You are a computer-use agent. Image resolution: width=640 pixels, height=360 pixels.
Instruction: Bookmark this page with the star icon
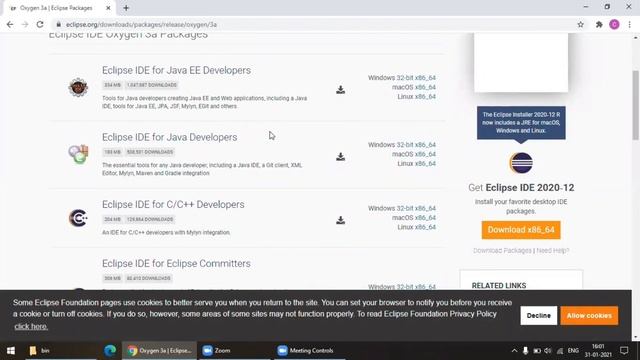pos(580,24)
